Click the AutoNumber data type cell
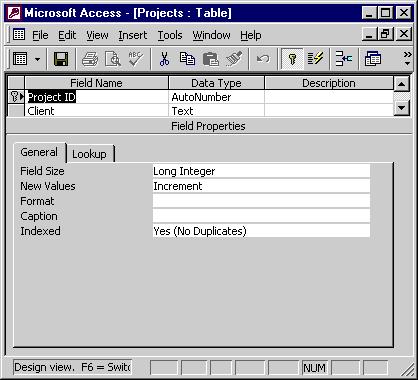 [216, 97]
